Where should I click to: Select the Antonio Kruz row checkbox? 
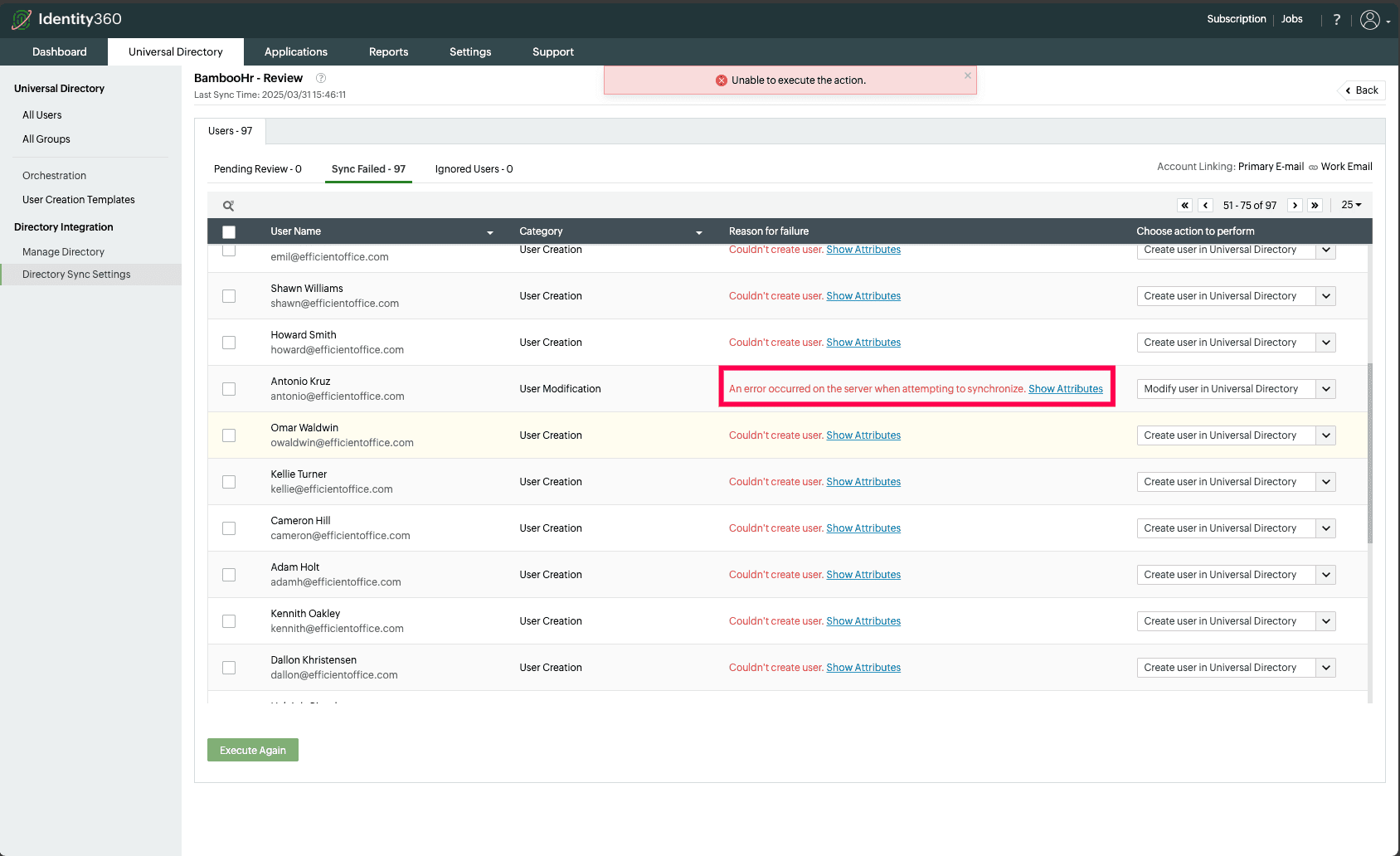pos(229,389)
